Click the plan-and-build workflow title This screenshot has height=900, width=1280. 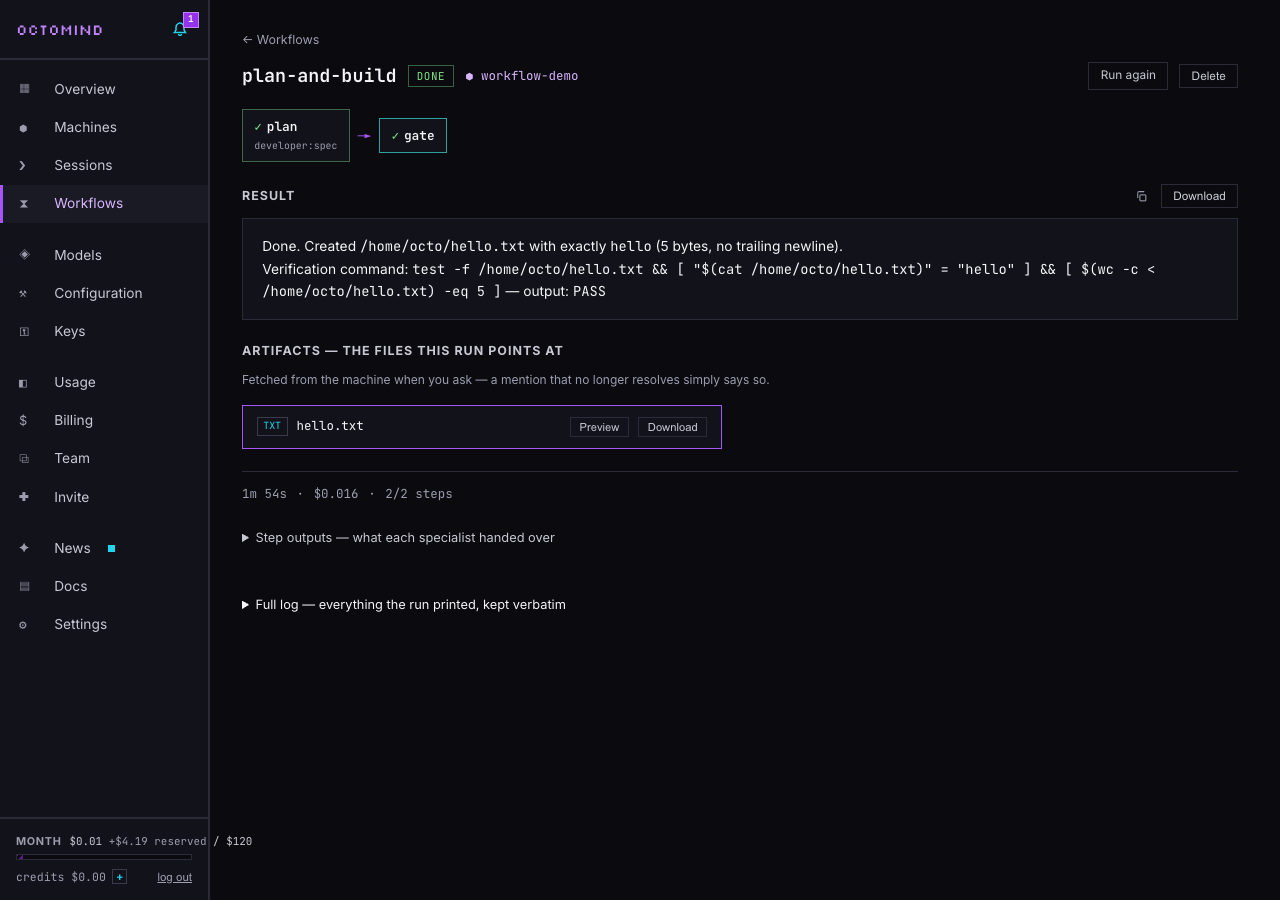(319, 76)
